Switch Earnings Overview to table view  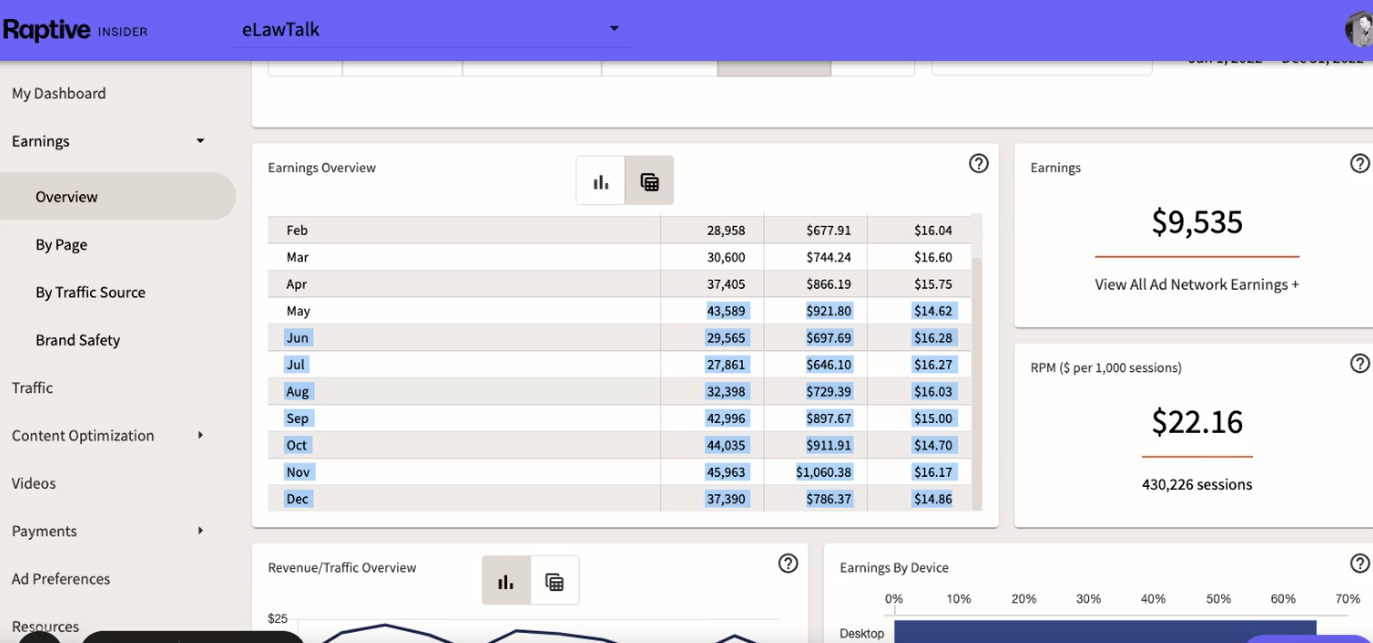(649, 181)
